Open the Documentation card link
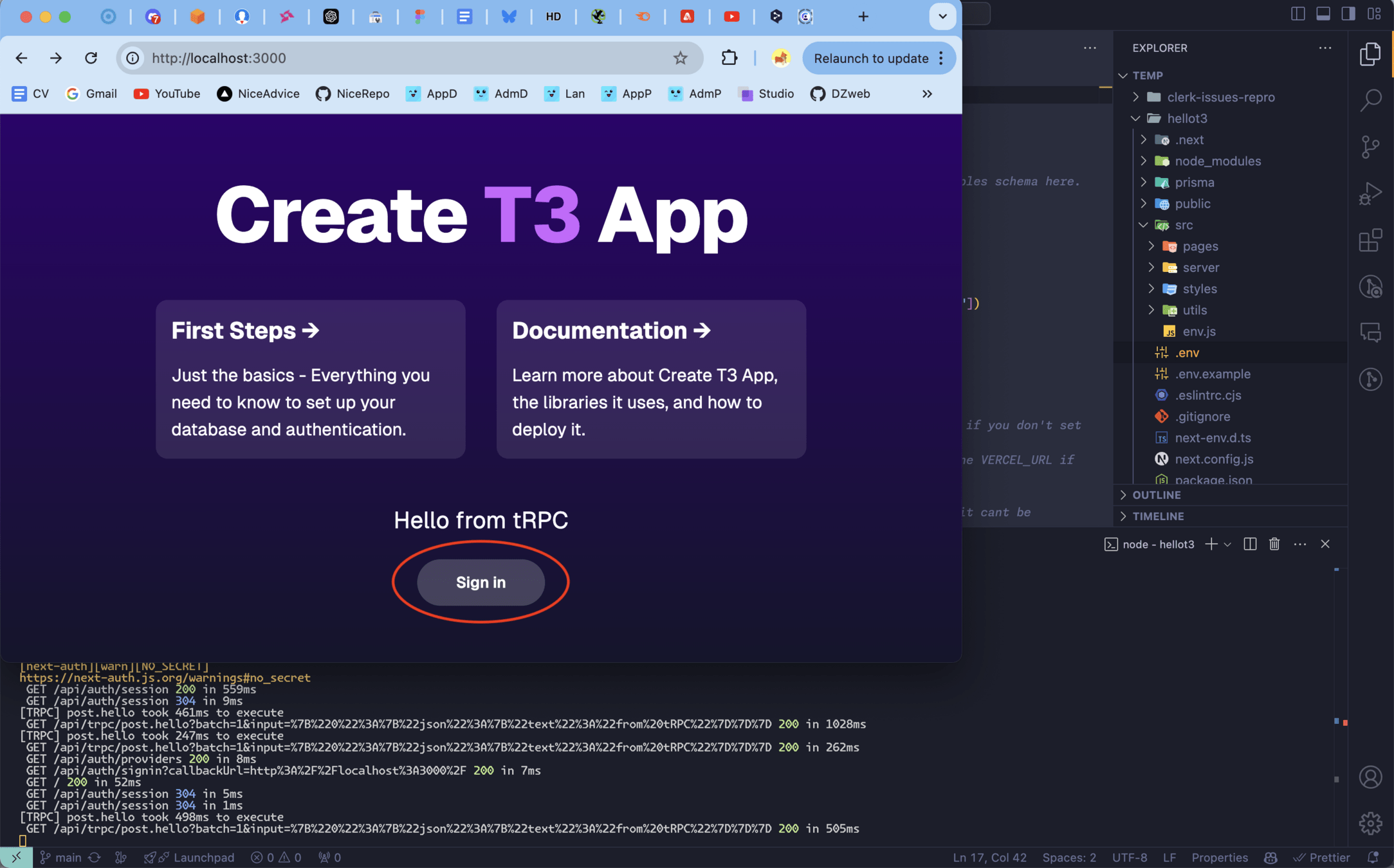Image resolution: width=1394 pixels, height=868 pixels. tap(650, 379)
